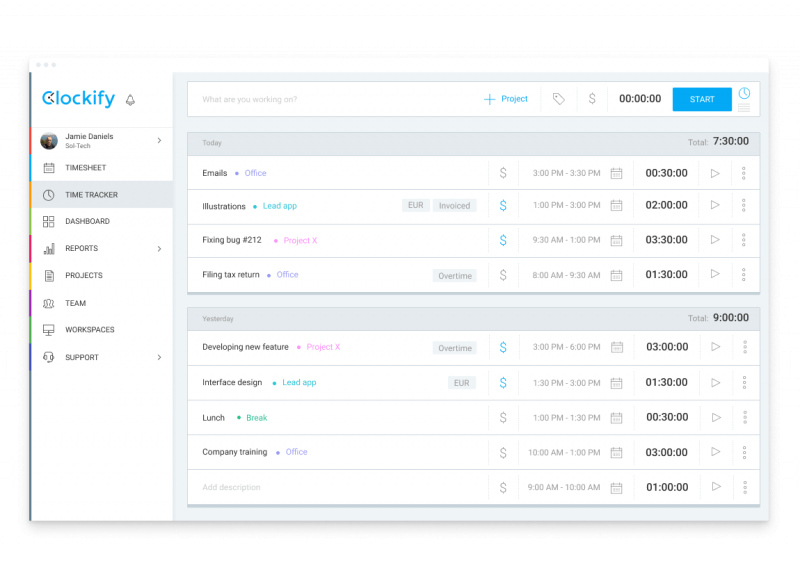Click the blue START button
The width and height of the screenshot is (800, 577).
[702, 99]
